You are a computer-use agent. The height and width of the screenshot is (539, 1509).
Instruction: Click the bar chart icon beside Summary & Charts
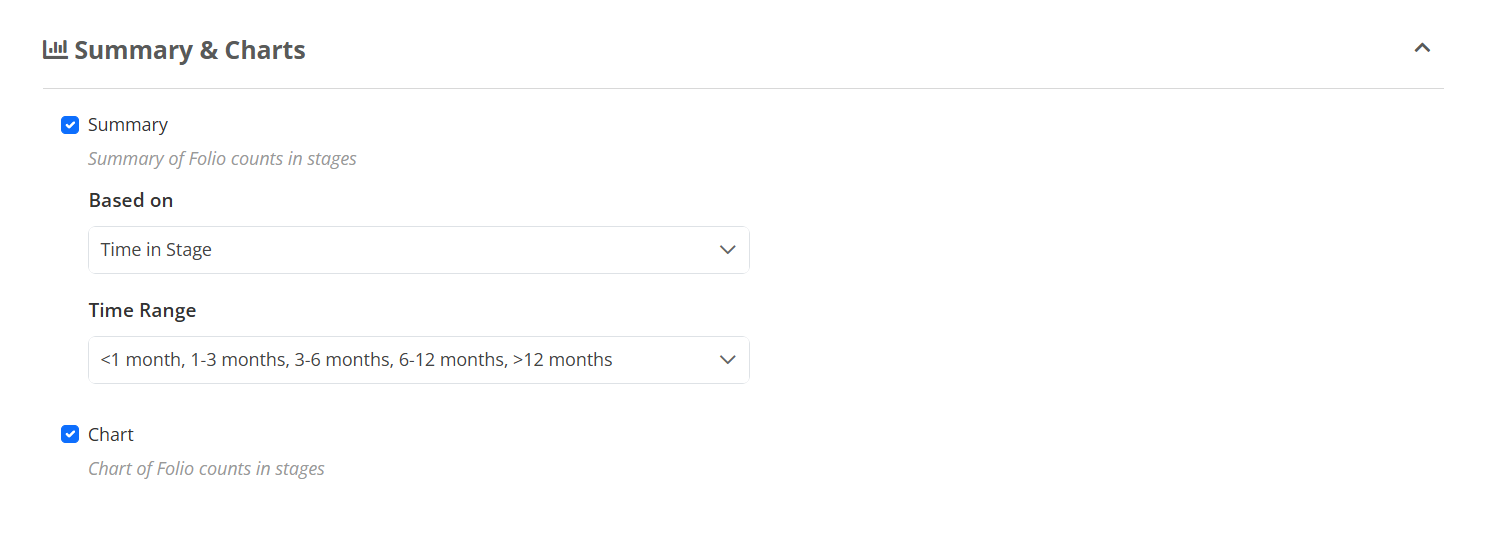tap(55, 49)
